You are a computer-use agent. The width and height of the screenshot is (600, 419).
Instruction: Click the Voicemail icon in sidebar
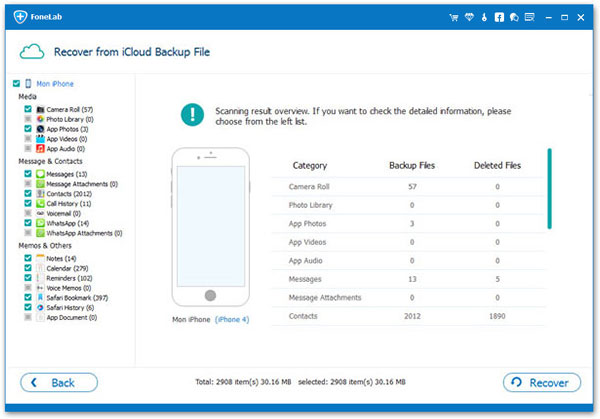[40, 213]
